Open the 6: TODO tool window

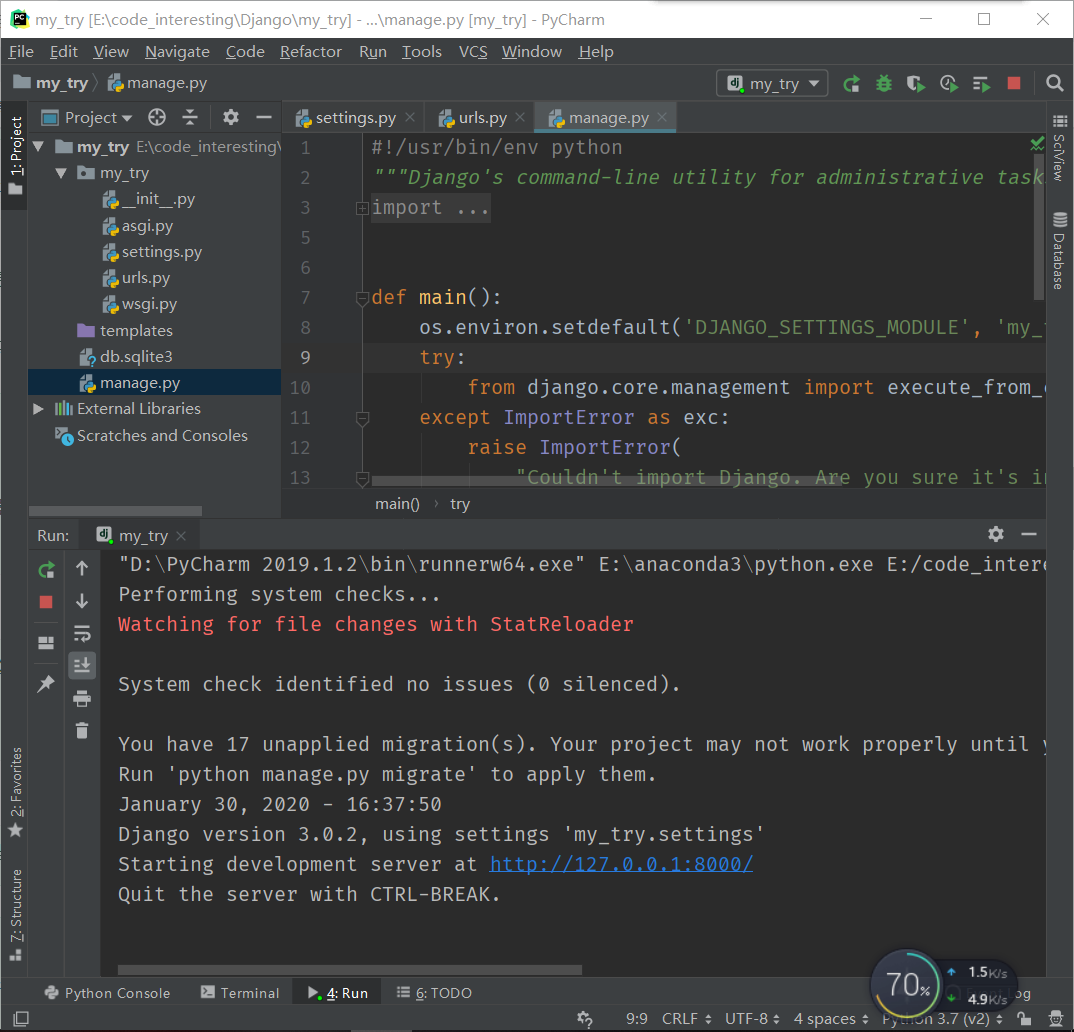[x=434, y=993]
